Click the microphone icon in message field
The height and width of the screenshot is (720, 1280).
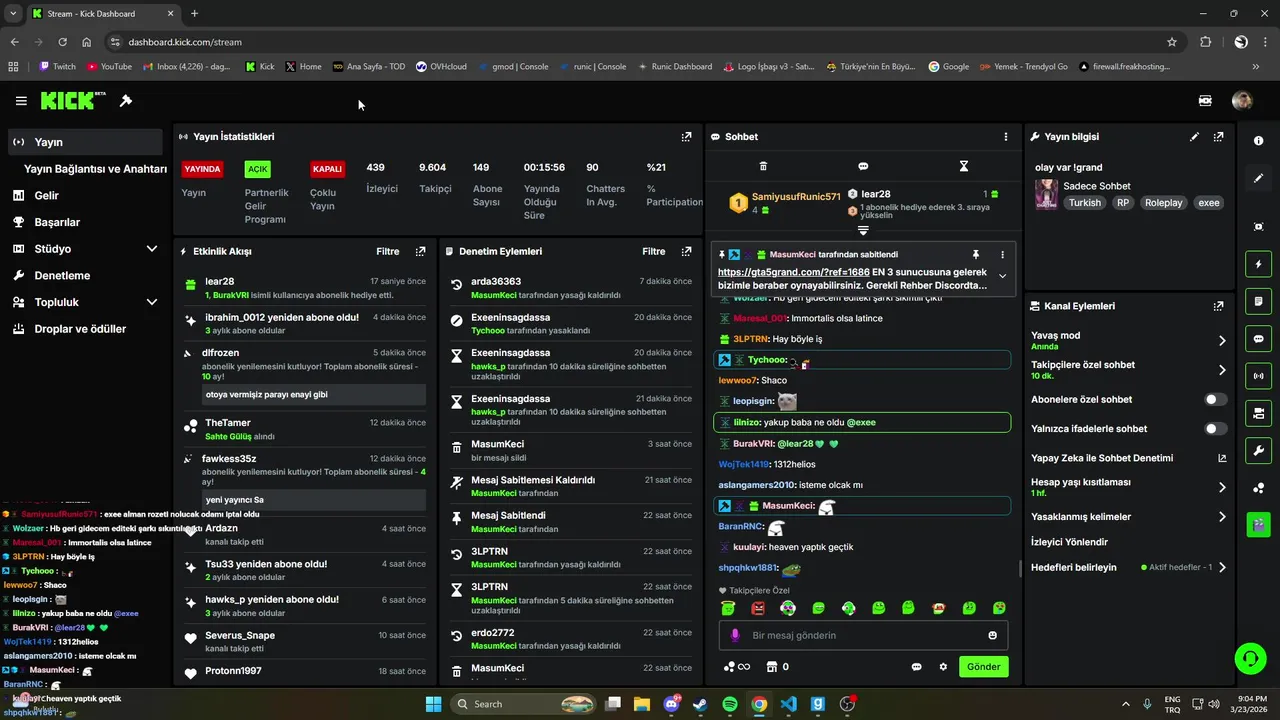(735, 635)
